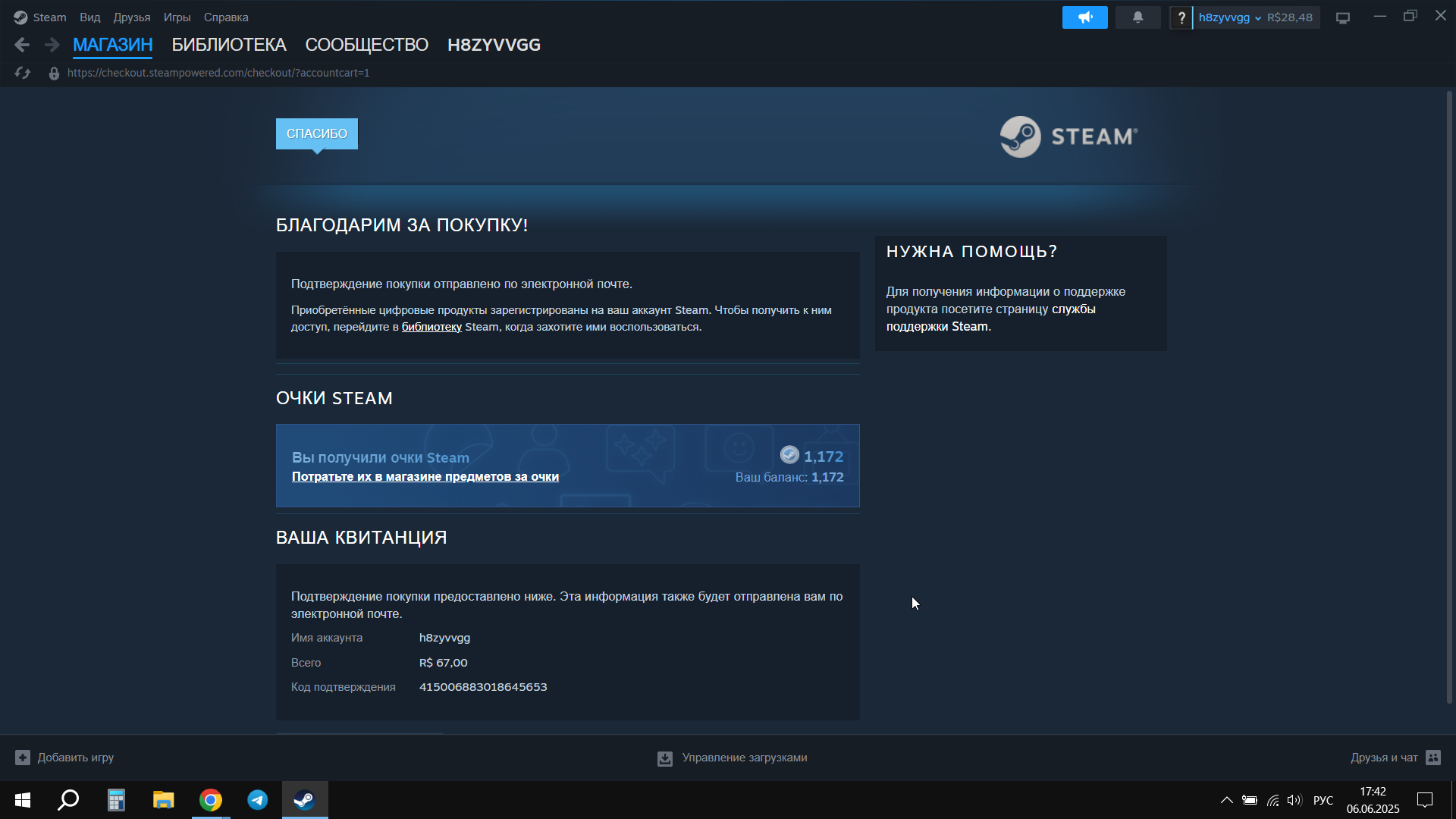This screenshot has width=1456, height=819.
Task: Open the Игры menu
Action: tap(177, 17)
